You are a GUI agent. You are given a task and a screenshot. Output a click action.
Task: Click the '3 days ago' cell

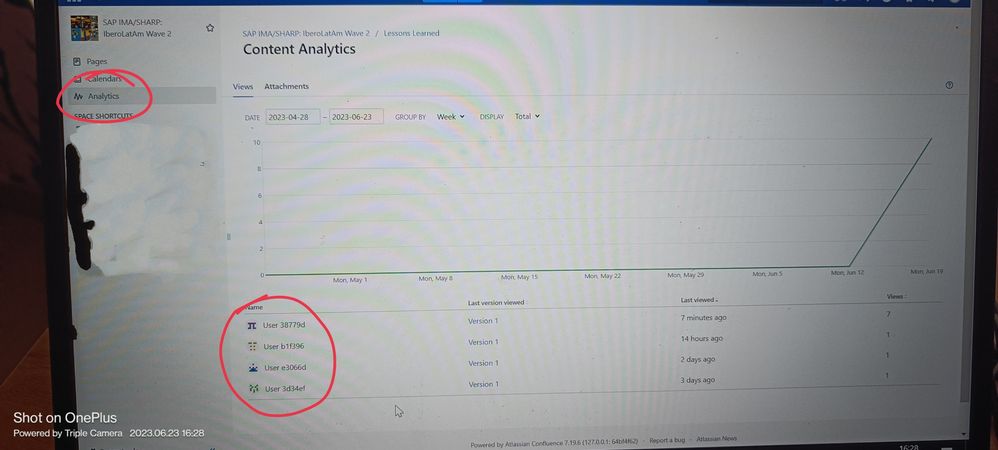tap(698, 381)
